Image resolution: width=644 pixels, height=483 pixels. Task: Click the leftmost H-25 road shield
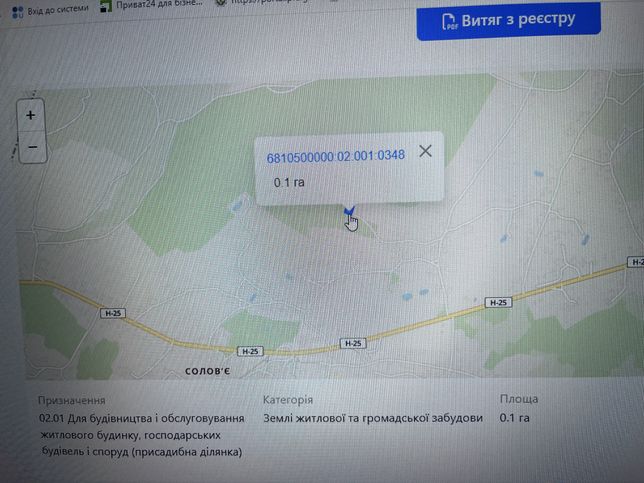[x=113, y=313]
